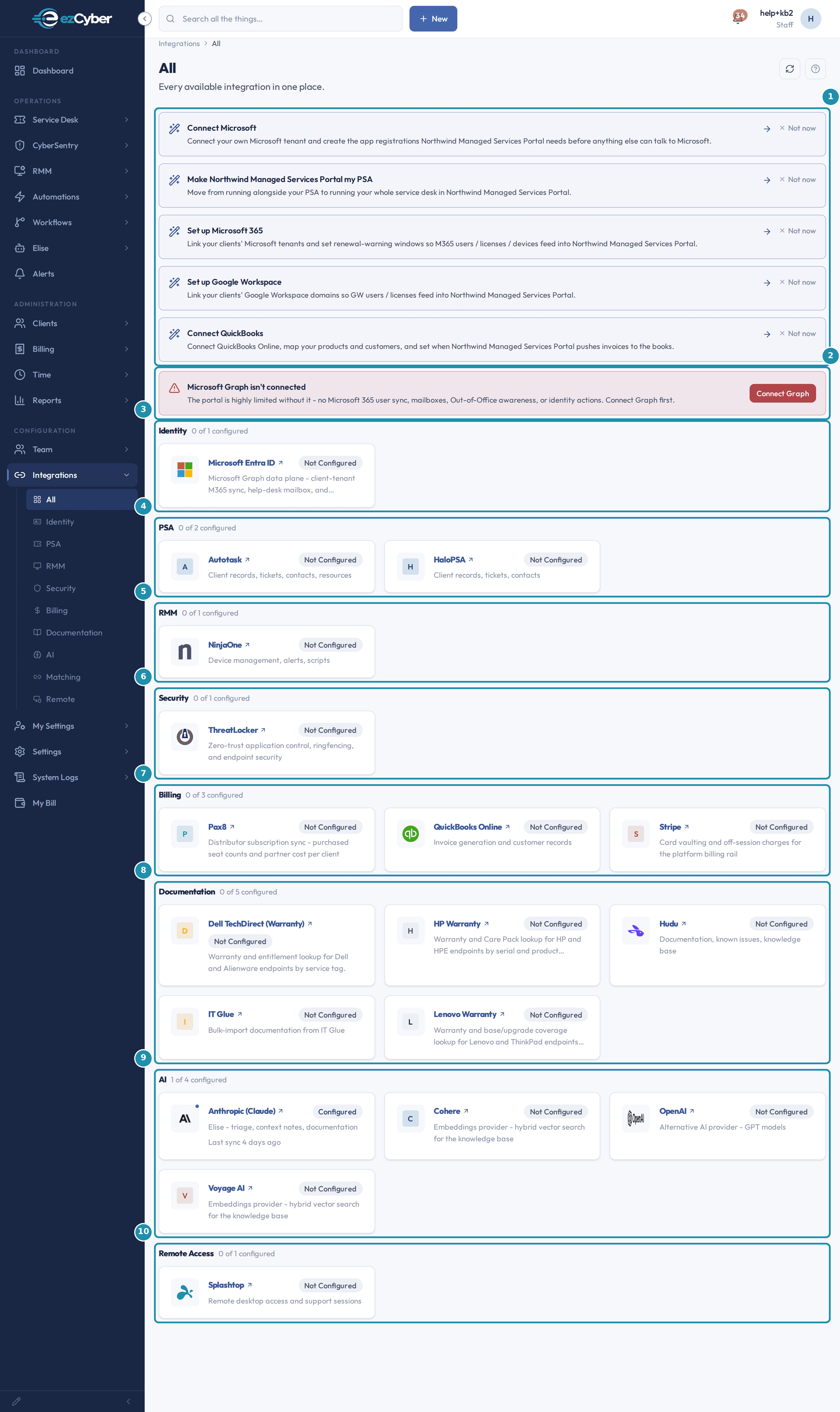This screenshot has width=840, height=1412.
Task: Click the ThreatLocker logo icon
Action: (x=185, y=737)
